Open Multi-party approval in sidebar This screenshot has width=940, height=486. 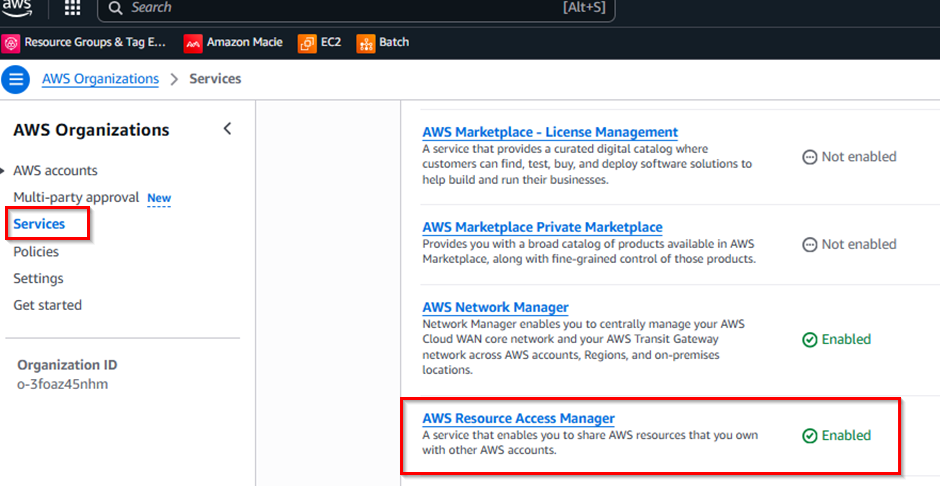[76, 198]
